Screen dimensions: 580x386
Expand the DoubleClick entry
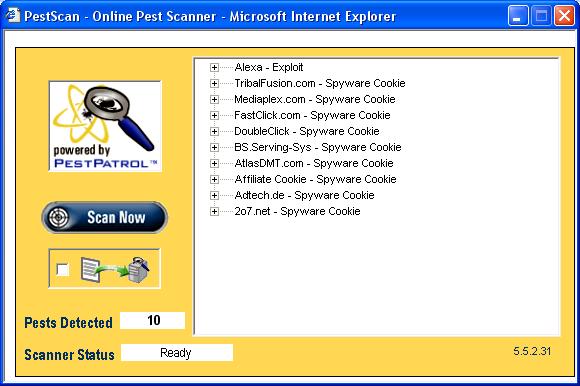214,131
